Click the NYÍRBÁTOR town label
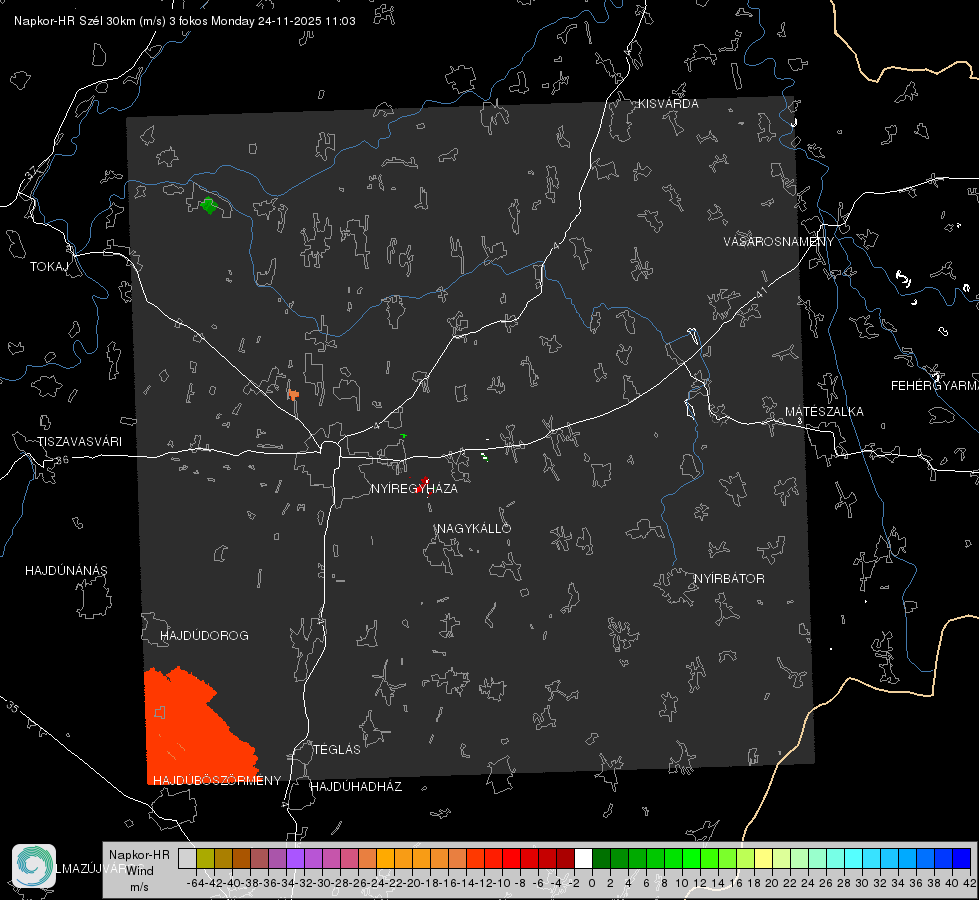This screenshot has height=900, width=979. pos(729,578)
